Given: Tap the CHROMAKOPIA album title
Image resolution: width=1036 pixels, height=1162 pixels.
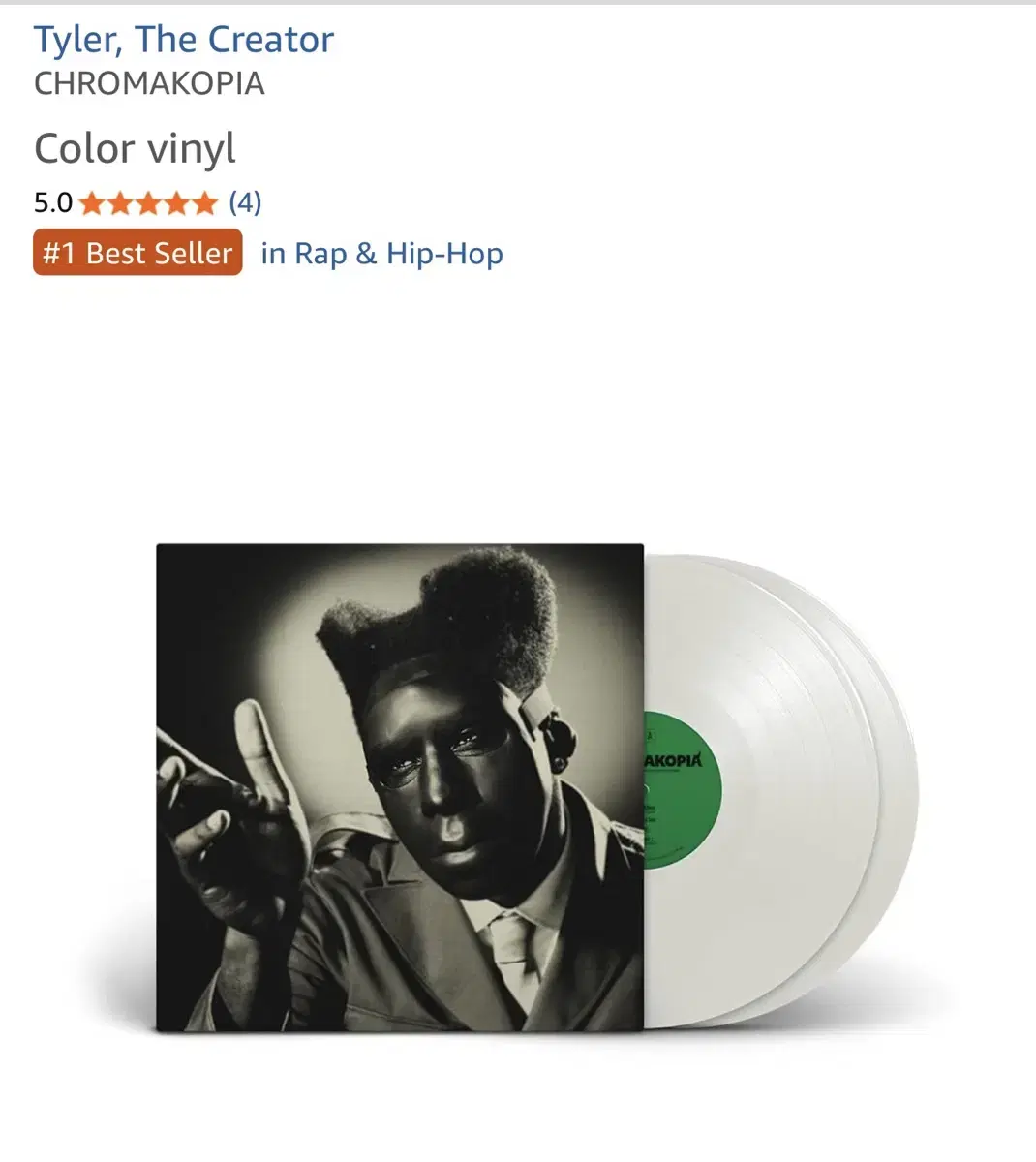Looking at the screenshot, I should pos(149,83).
